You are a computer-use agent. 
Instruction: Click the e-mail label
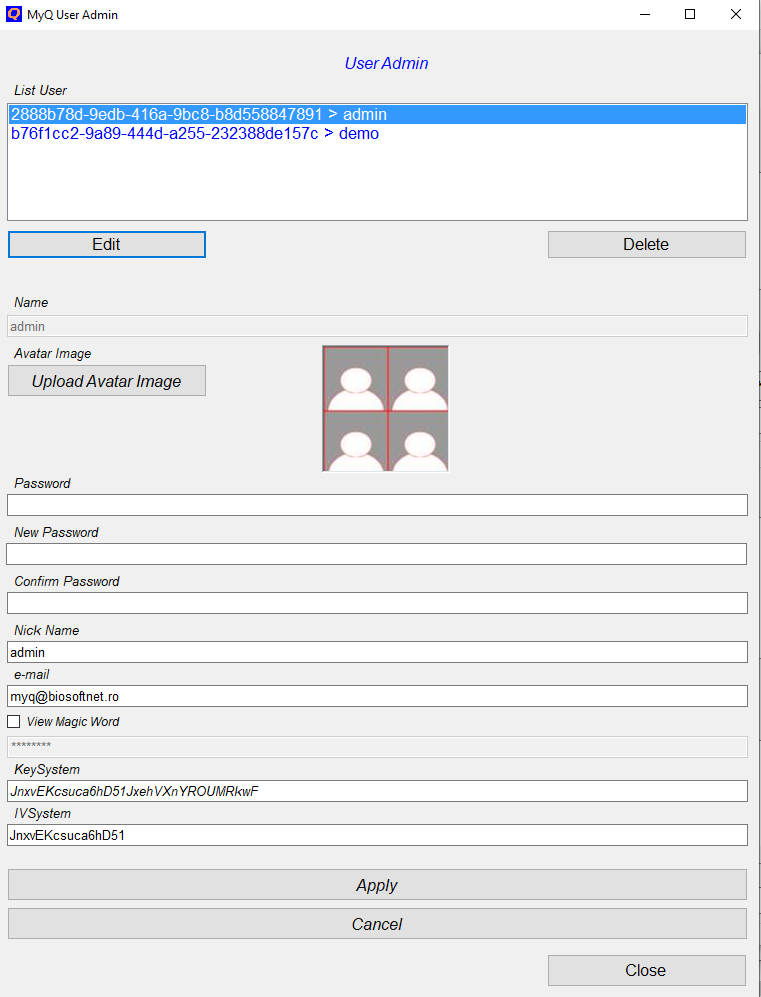pyautogui.click(x=32, y=675)
